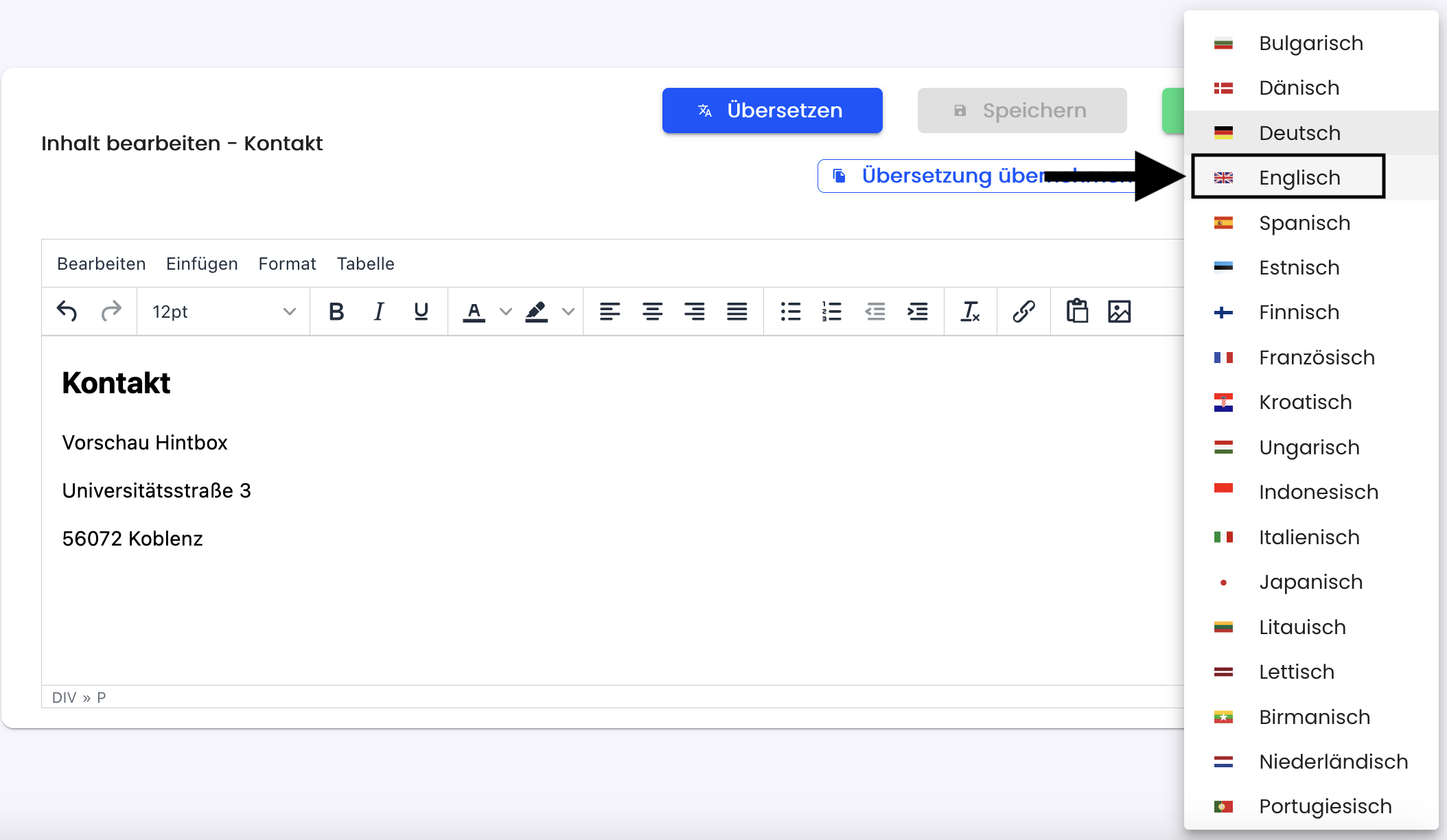Screen dimensions: 1447x840
Task: Select Dänisch from the language list
Action: pos(1311,88)
